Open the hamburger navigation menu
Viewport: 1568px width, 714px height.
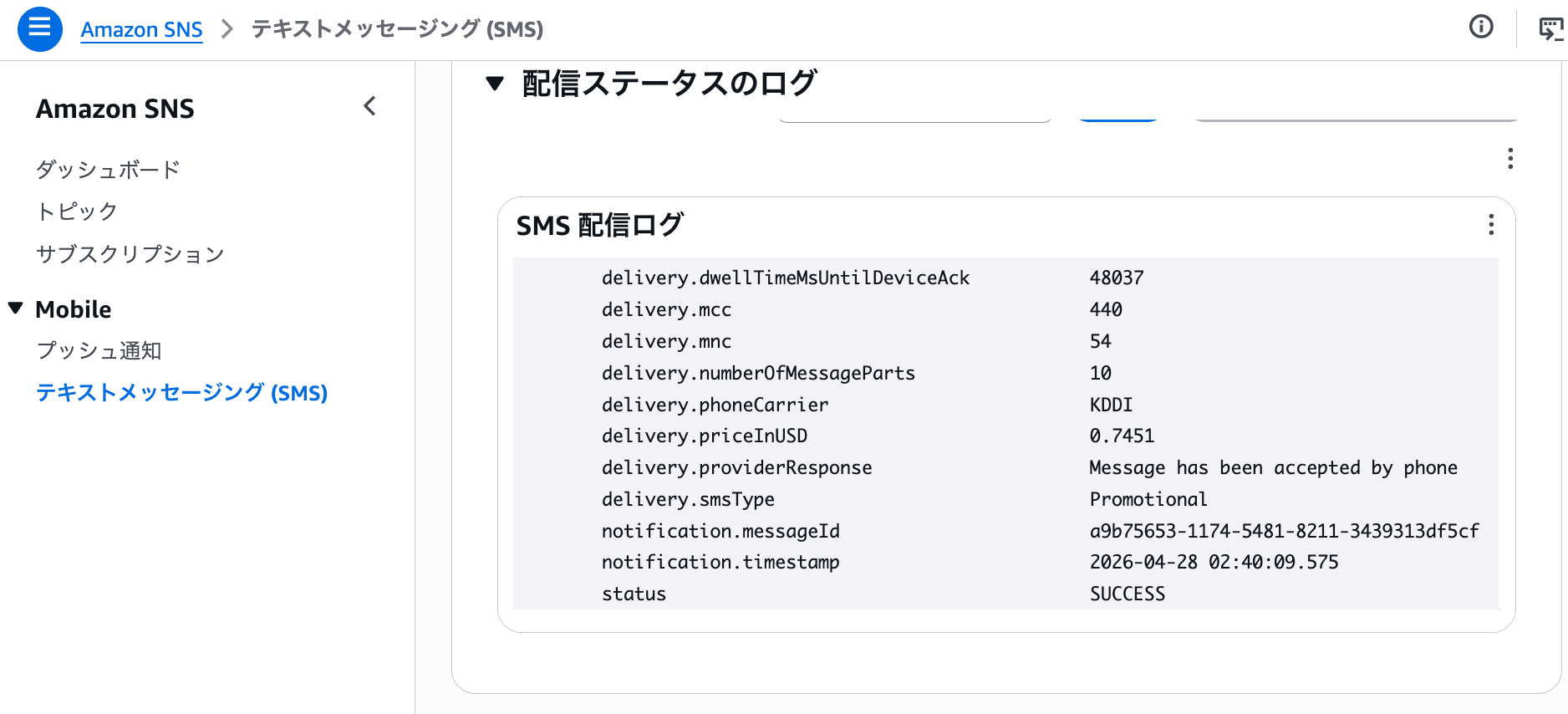click(39, 28)
